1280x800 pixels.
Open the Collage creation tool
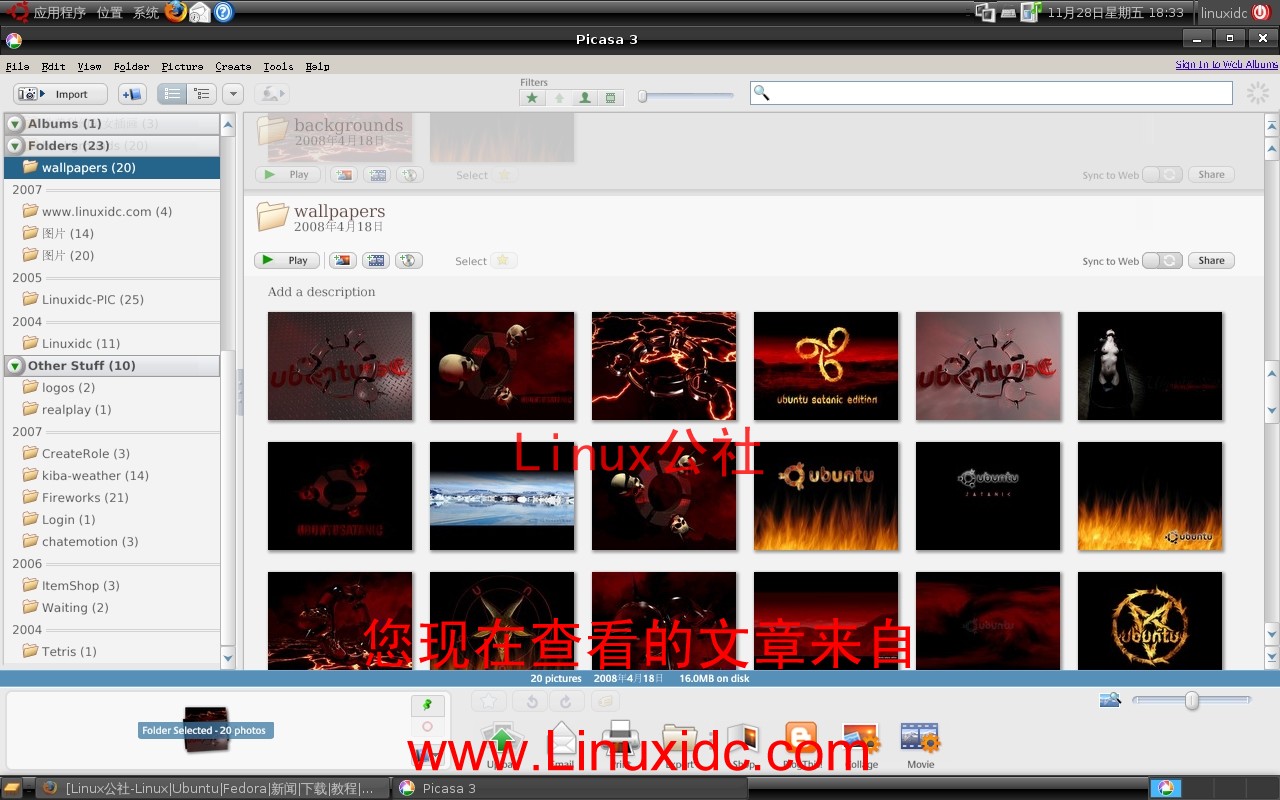tap(859, 740)
